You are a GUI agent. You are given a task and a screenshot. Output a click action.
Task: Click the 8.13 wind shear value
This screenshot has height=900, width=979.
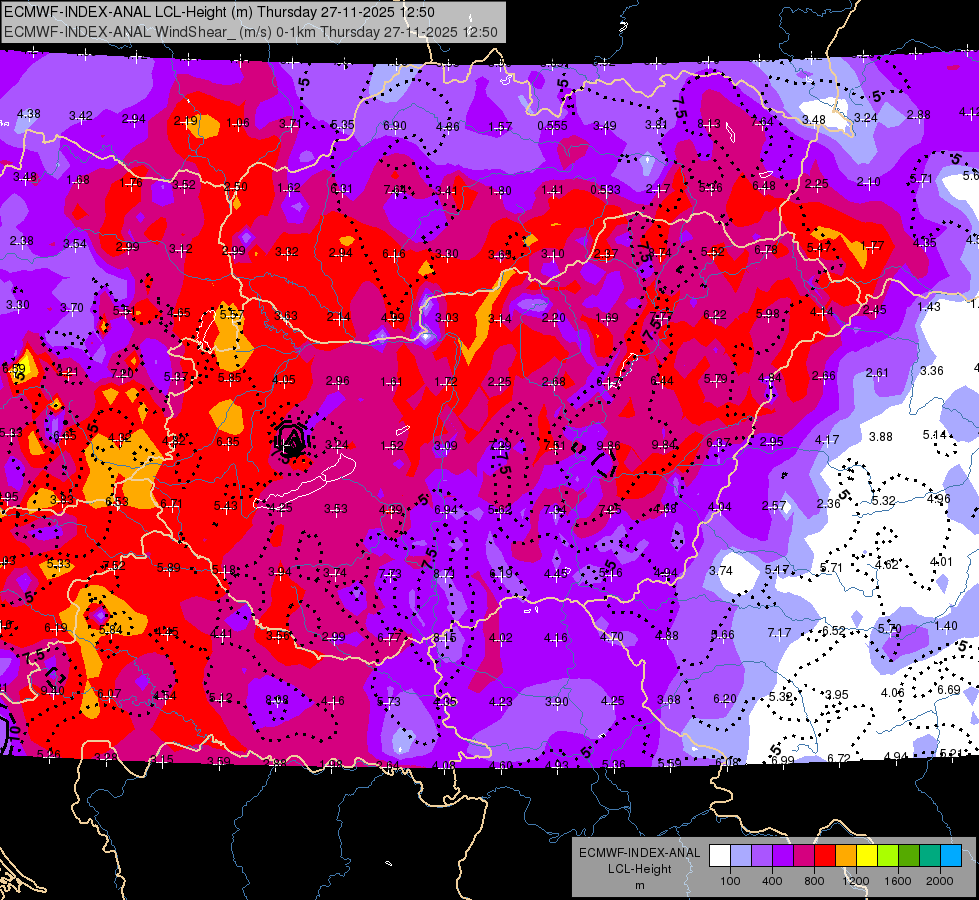coord(709,124)
